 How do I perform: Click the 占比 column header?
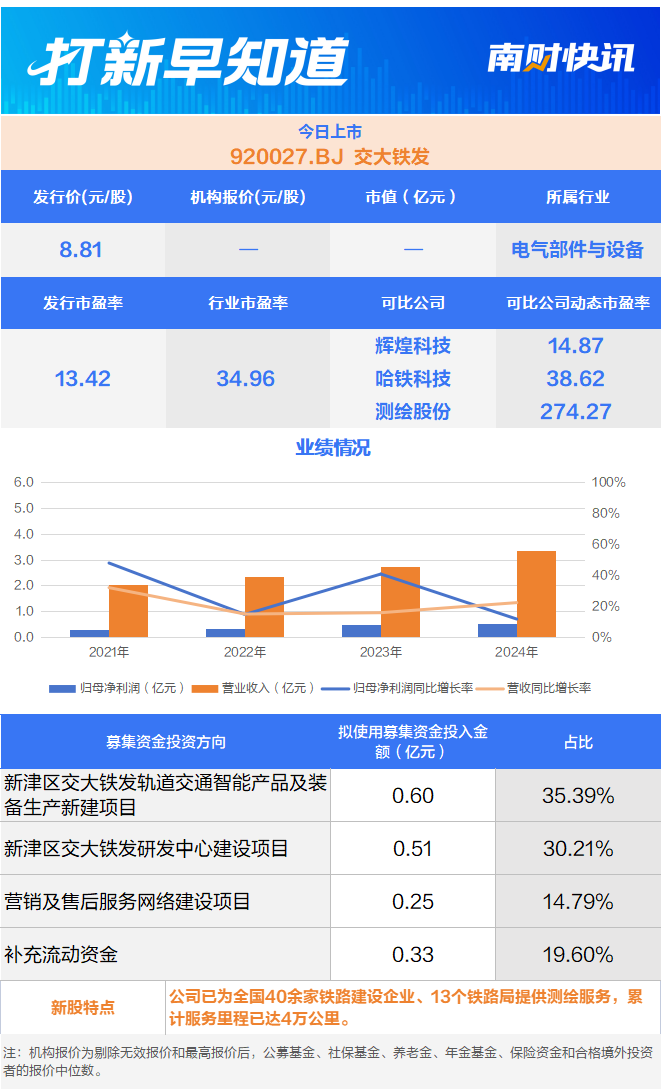pos(578,742)
